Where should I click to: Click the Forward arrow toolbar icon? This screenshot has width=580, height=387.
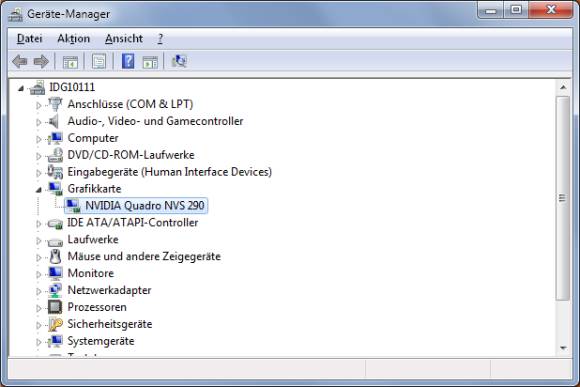41,61
